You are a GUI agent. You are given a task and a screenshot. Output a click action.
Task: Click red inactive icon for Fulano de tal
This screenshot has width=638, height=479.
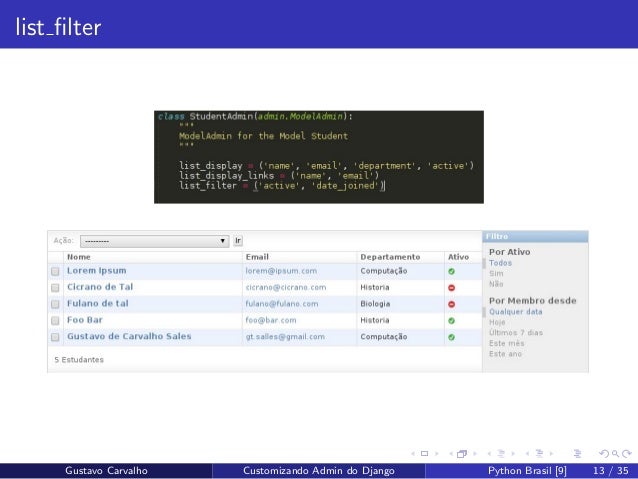coord(451,304)
